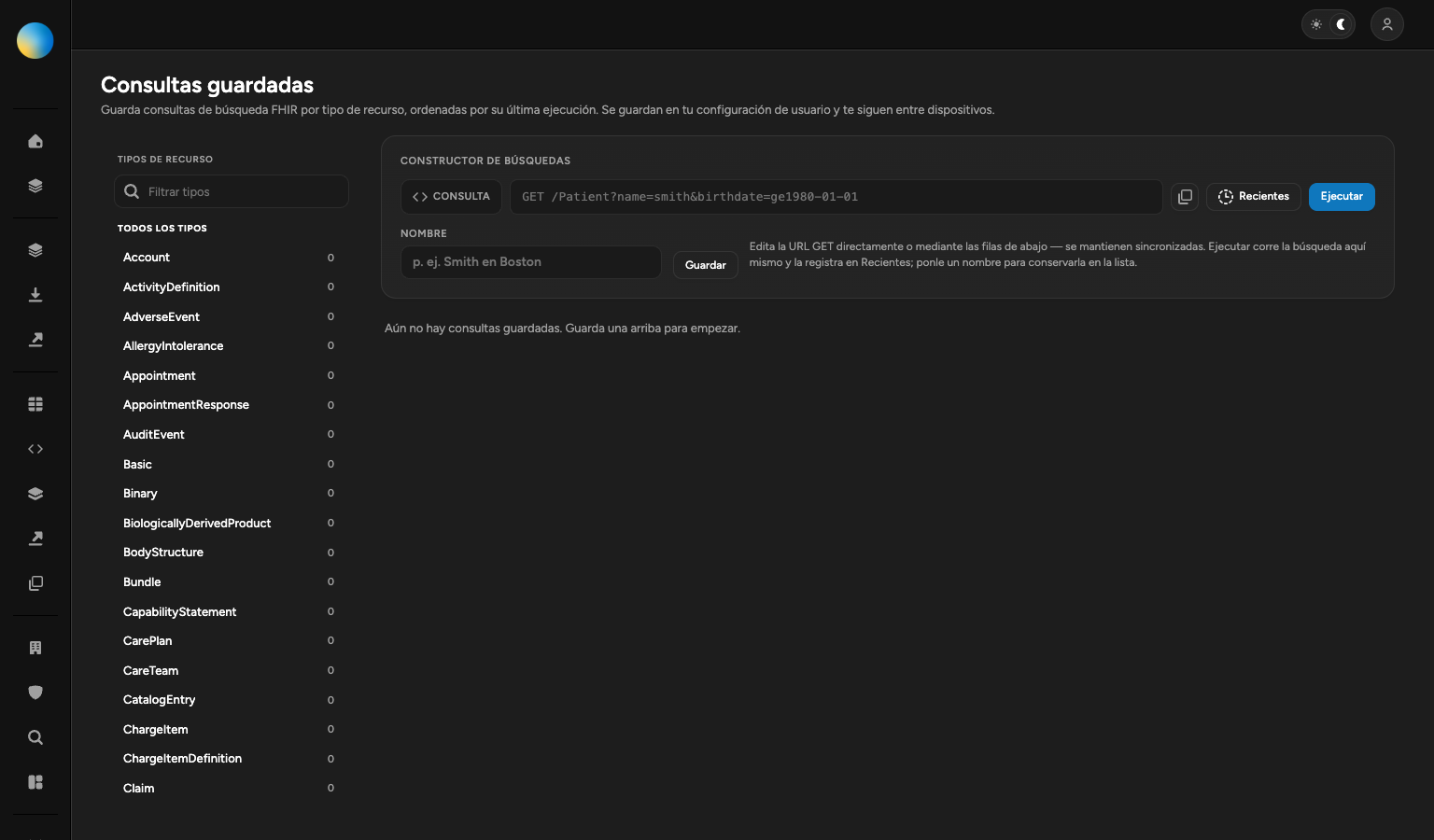Pick CareTeam from the resource types
The width and height of the screenshot is (1434, 840).
[x=229, y=670]
